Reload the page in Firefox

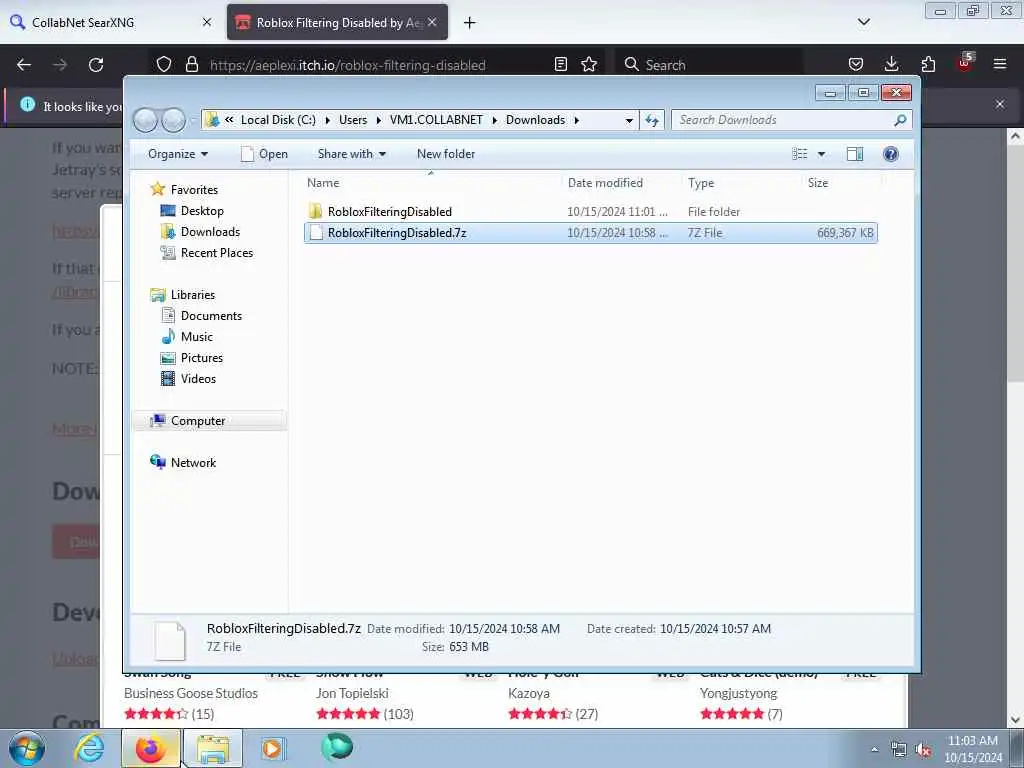[x=96, y=65]
